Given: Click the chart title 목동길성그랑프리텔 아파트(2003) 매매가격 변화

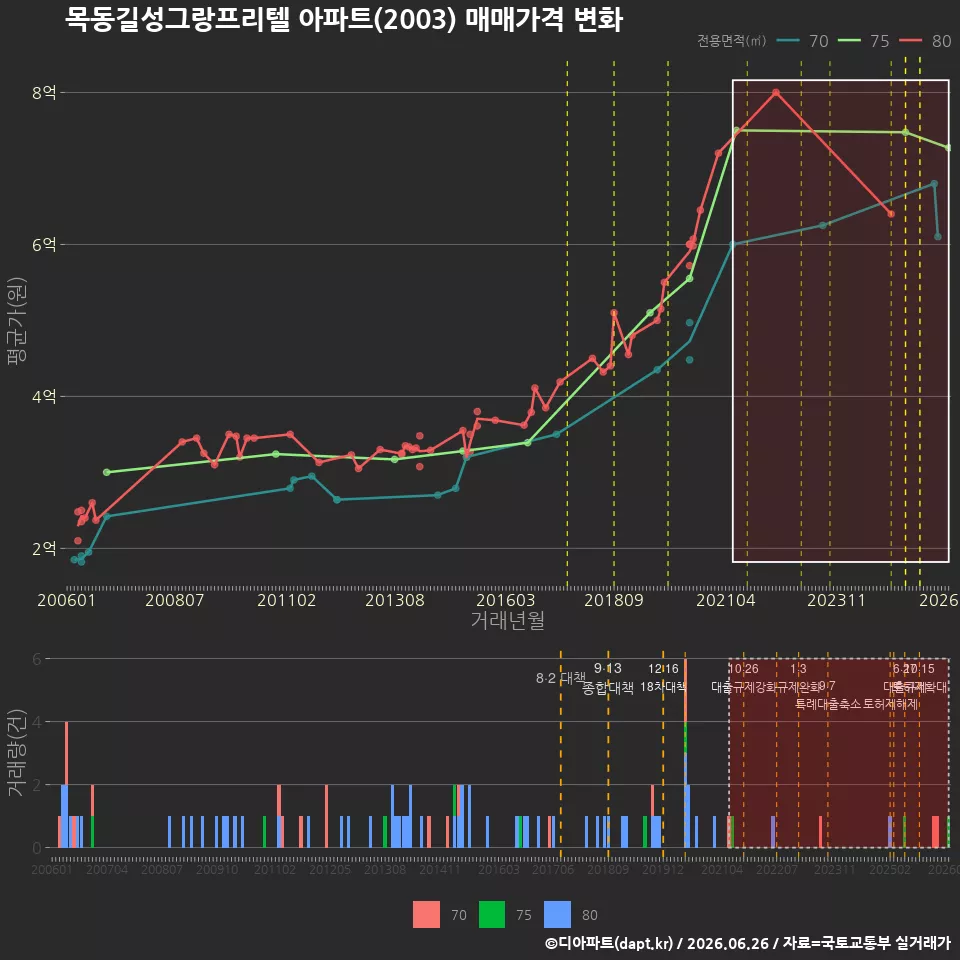Looking at the screenshot, I should tap(343, 20).
